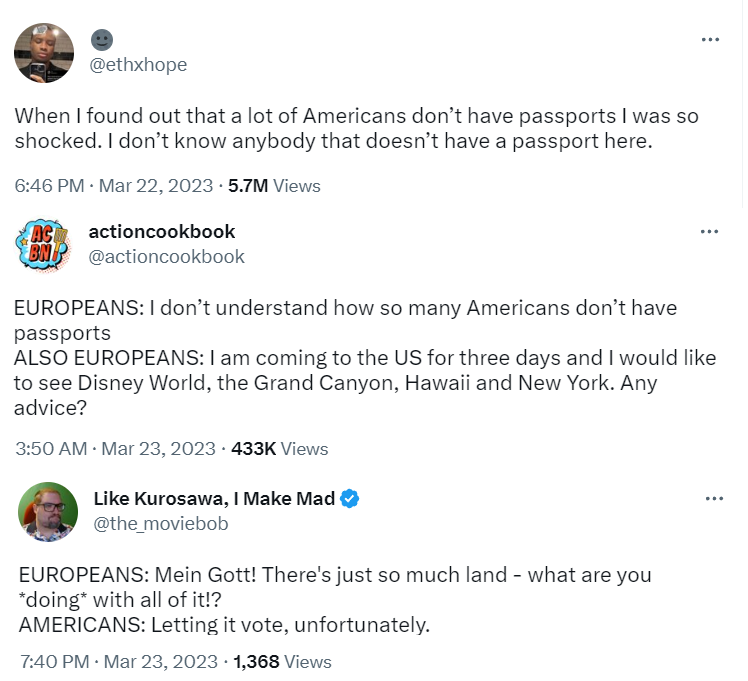The width and height of the screenshot is (748, 681).
Task: View the 433K Views count
Action: coord(279,449)
